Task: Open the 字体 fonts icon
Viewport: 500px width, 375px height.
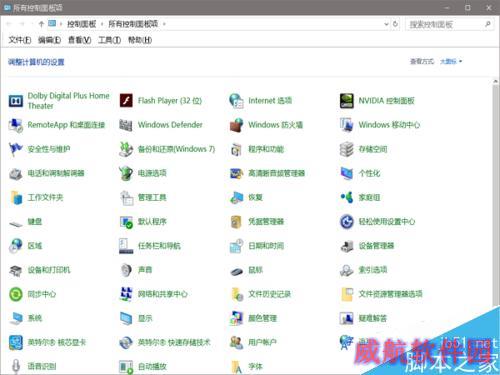Action: (236, 367)
